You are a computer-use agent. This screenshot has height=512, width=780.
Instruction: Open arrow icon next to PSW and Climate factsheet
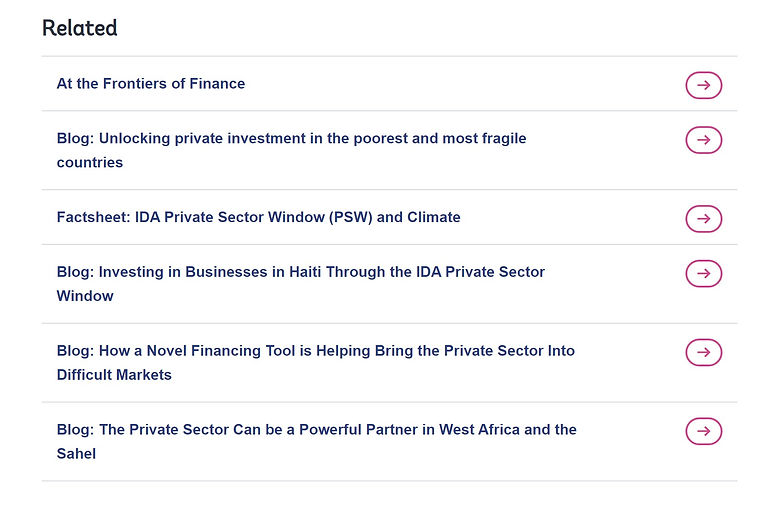[703, 218]
